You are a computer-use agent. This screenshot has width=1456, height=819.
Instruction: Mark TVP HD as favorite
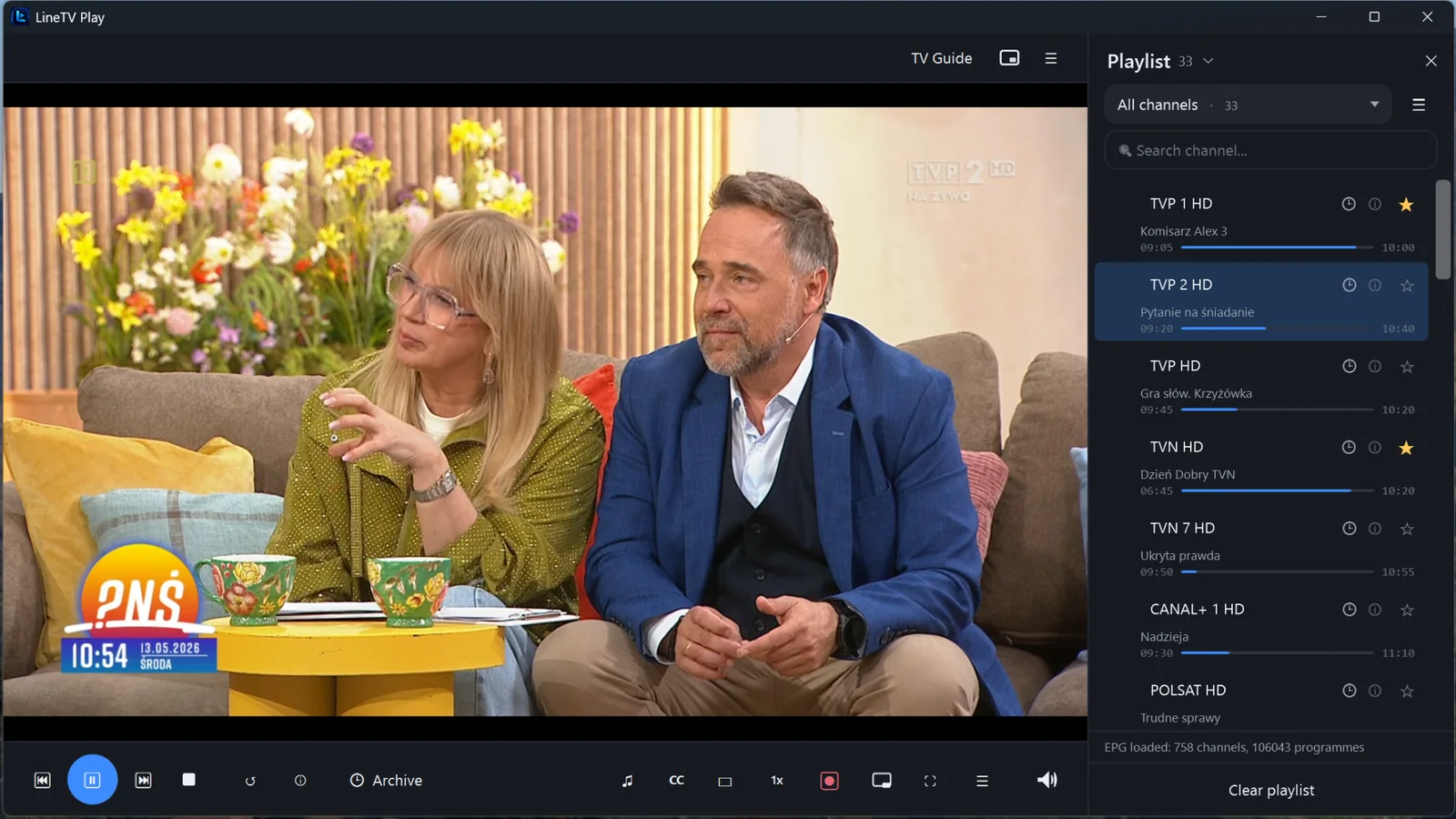point(1407,367)
